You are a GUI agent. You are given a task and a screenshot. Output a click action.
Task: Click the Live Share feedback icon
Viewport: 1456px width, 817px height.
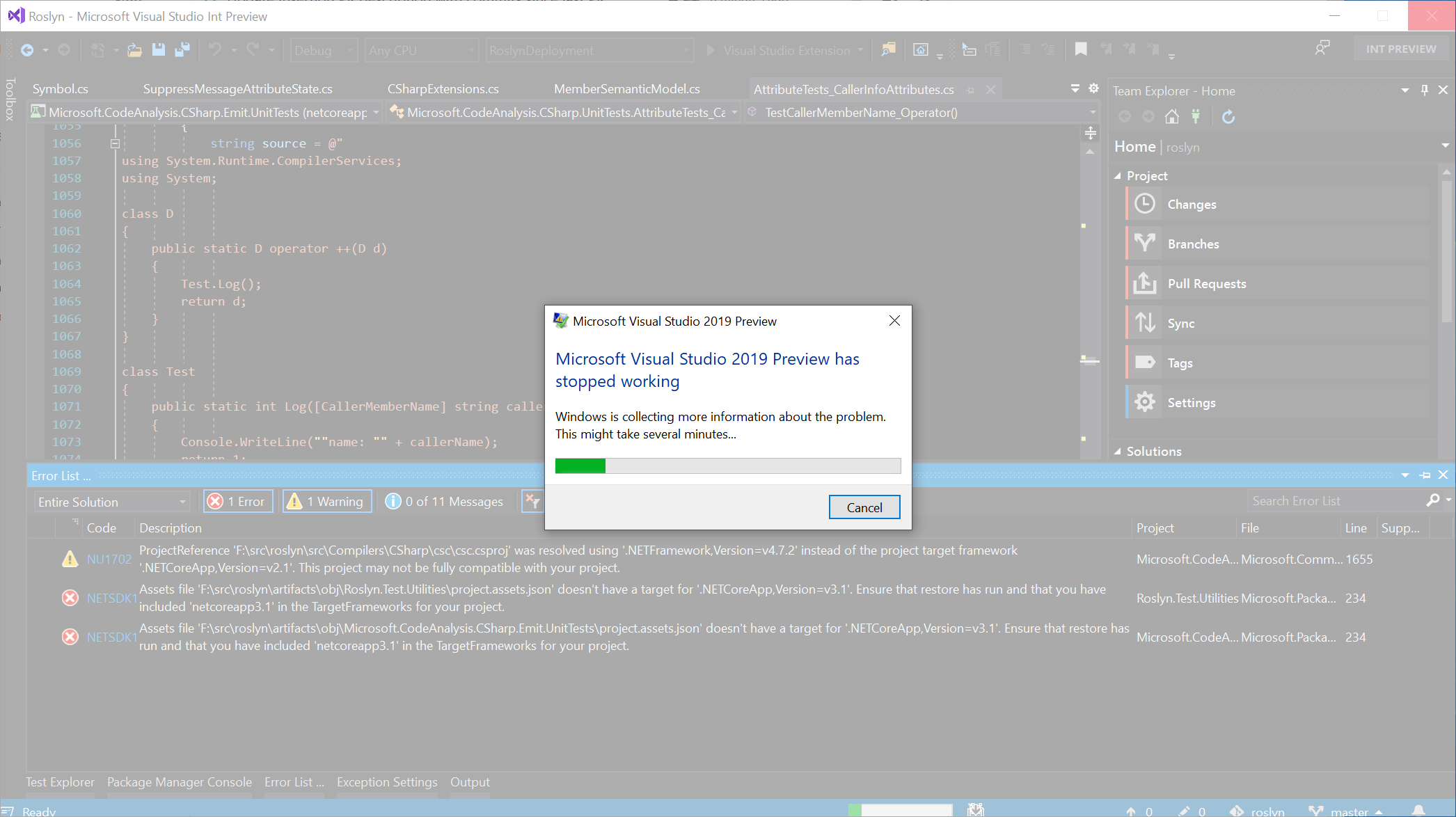[1322, 49]
